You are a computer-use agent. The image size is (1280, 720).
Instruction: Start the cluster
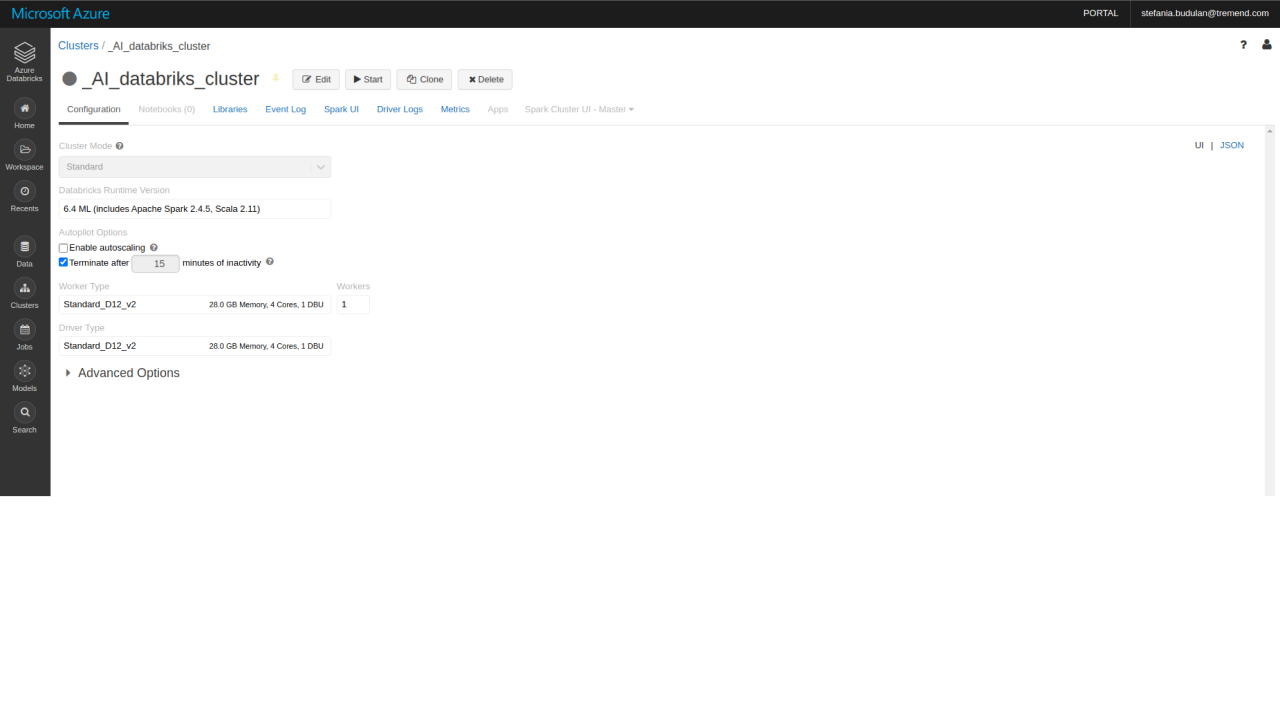[x=368, y=79]
